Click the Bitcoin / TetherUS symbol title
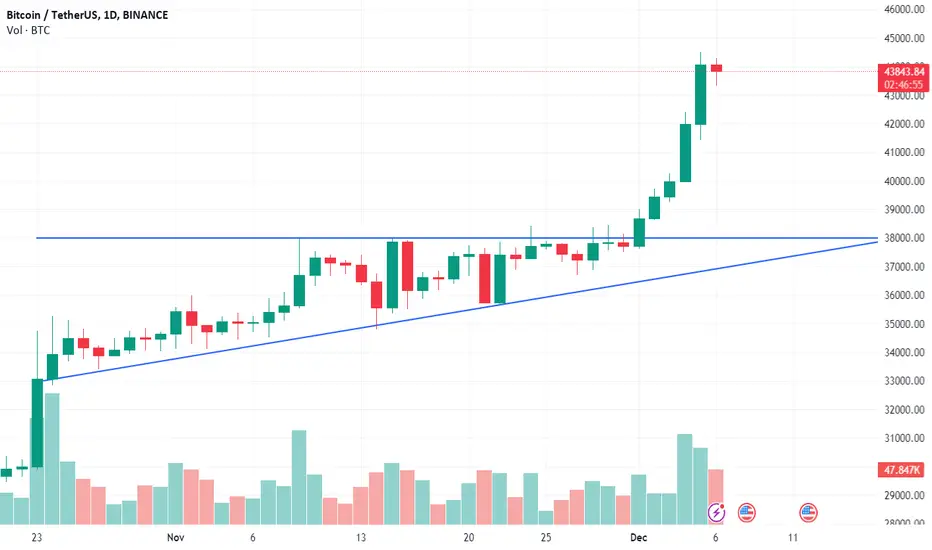932x550 pixels. click(x=52, y=15)
